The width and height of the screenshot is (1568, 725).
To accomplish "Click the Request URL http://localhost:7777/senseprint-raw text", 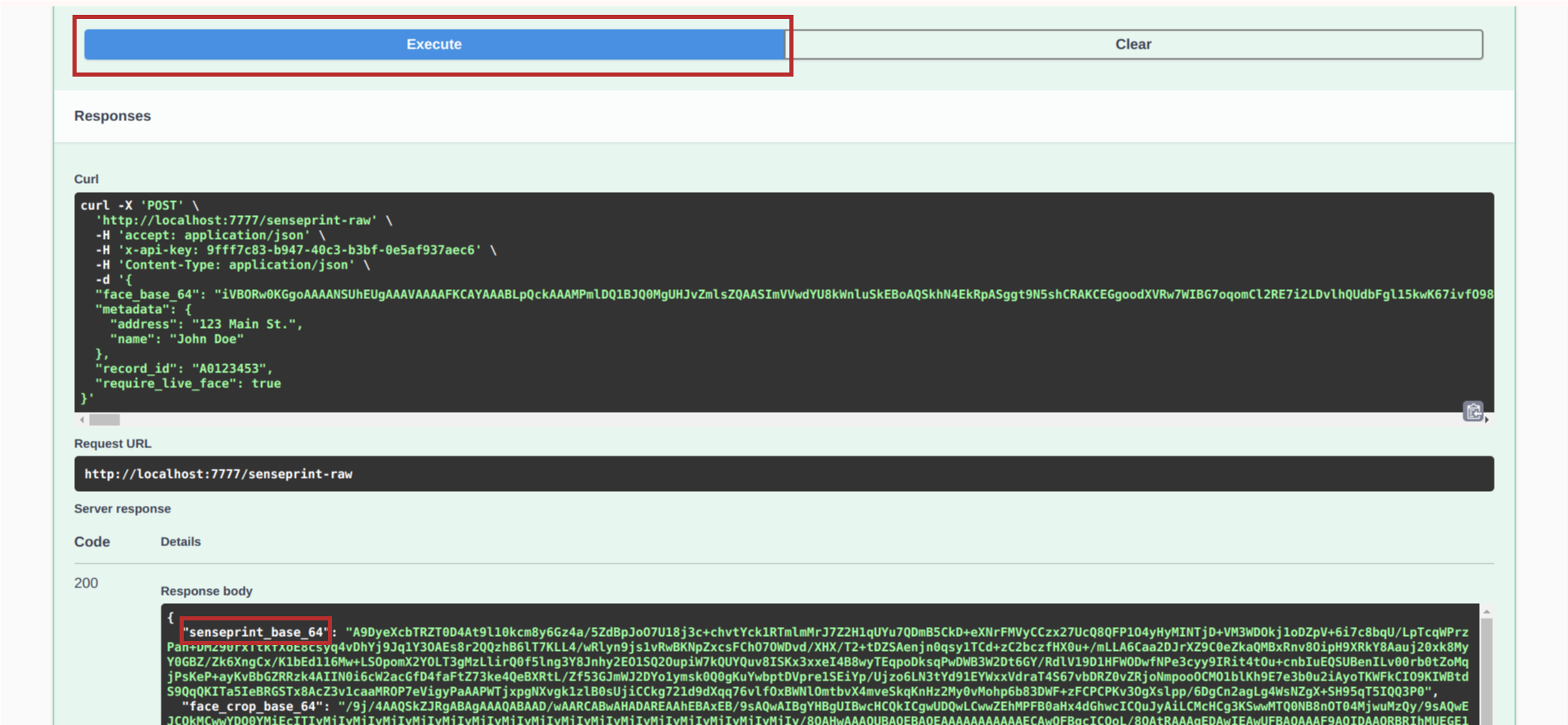I will [218, 475].
